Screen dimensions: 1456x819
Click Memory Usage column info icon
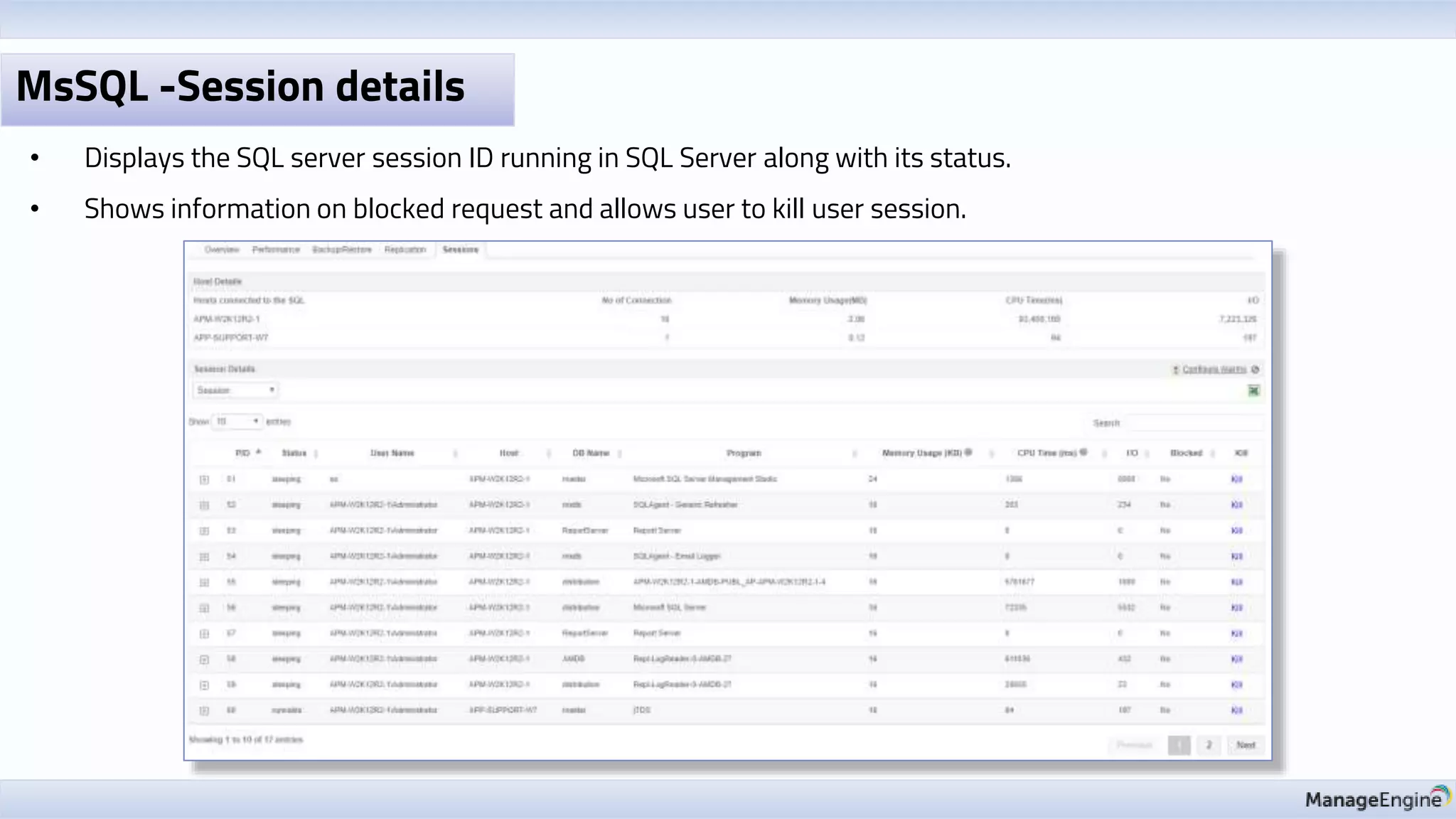point(968,452)
